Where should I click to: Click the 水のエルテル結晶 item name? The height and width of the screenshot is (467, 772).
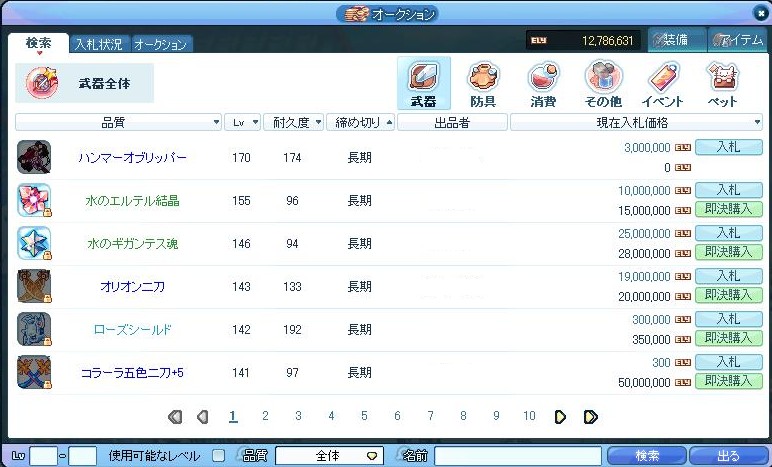[x=132, y=201]
